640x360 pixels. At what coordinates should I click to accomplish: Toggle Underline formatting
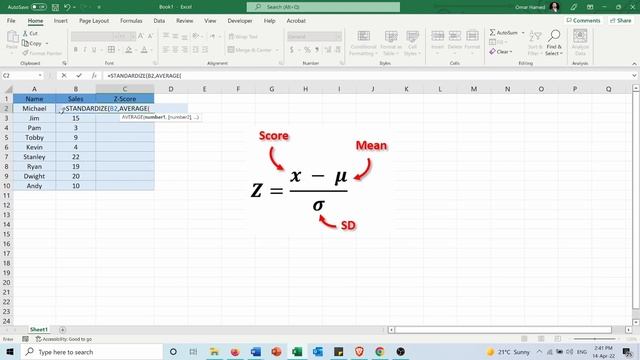[x=94, y=50]
